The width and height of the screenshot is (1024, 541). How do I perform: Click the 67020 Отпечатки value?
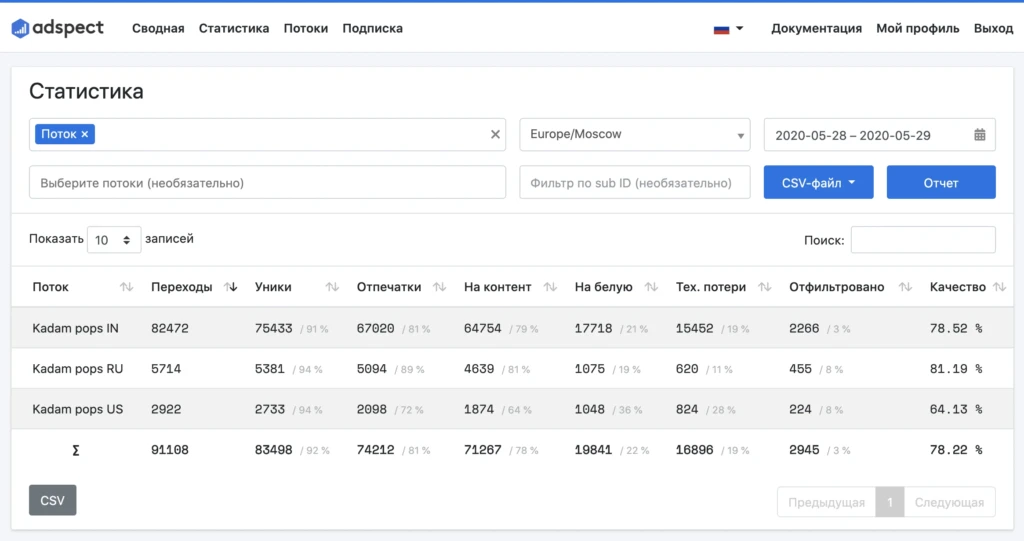click(376, 328)
